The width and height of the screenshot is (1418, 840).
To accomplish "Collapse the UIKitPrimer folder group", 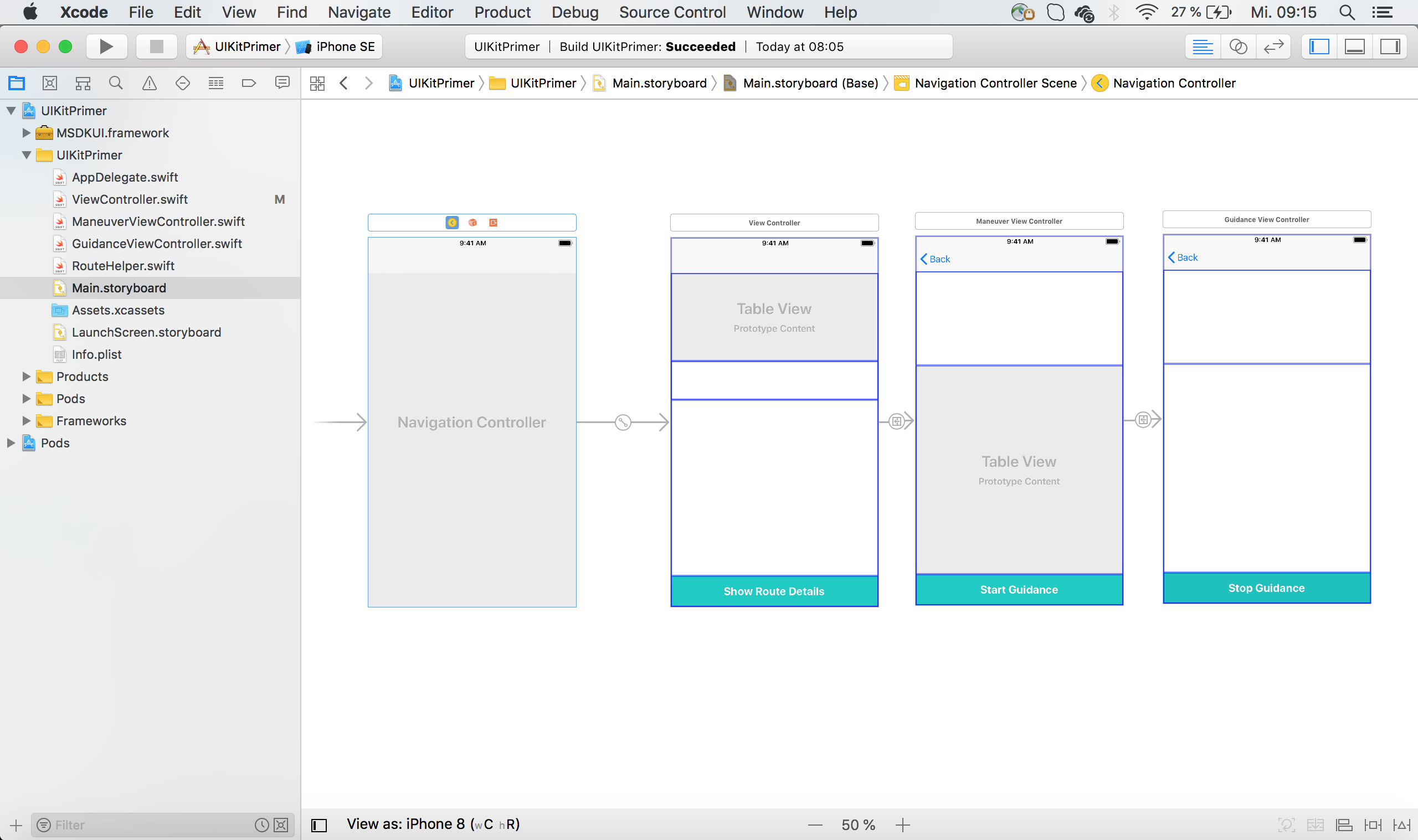I will click(x=26, y=155).
